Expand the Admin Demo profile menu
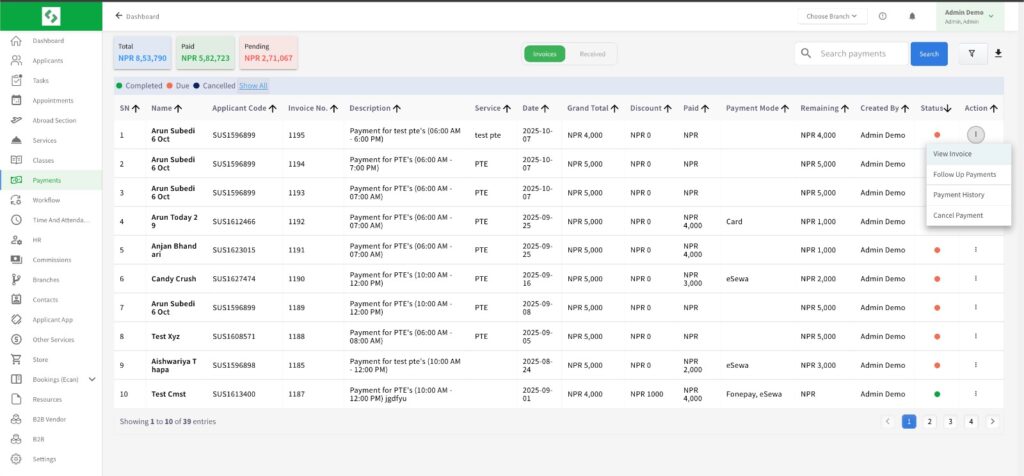The width and height of the screenshot is (1024, 476). click(970, 16)
